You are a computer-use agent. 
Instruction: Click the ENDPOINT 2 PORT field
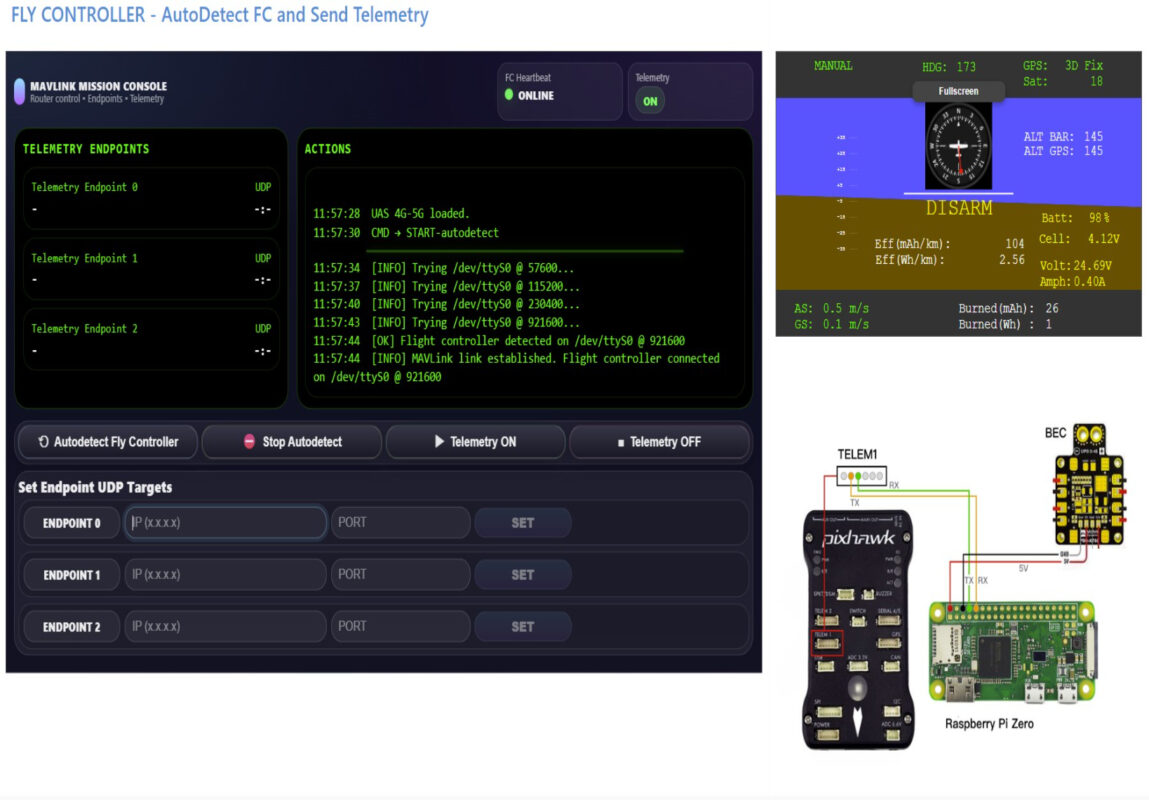pyautogui.click(x=400, y=627)
